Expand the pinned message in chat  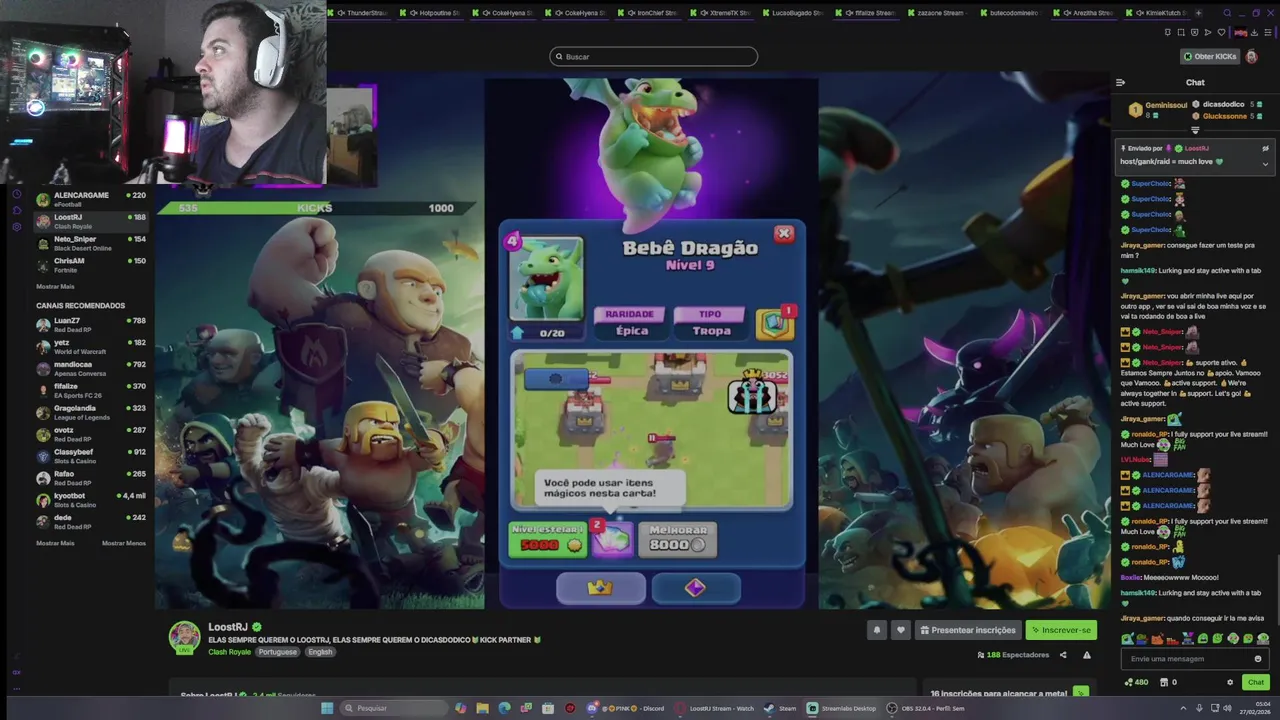[1265, 163]
